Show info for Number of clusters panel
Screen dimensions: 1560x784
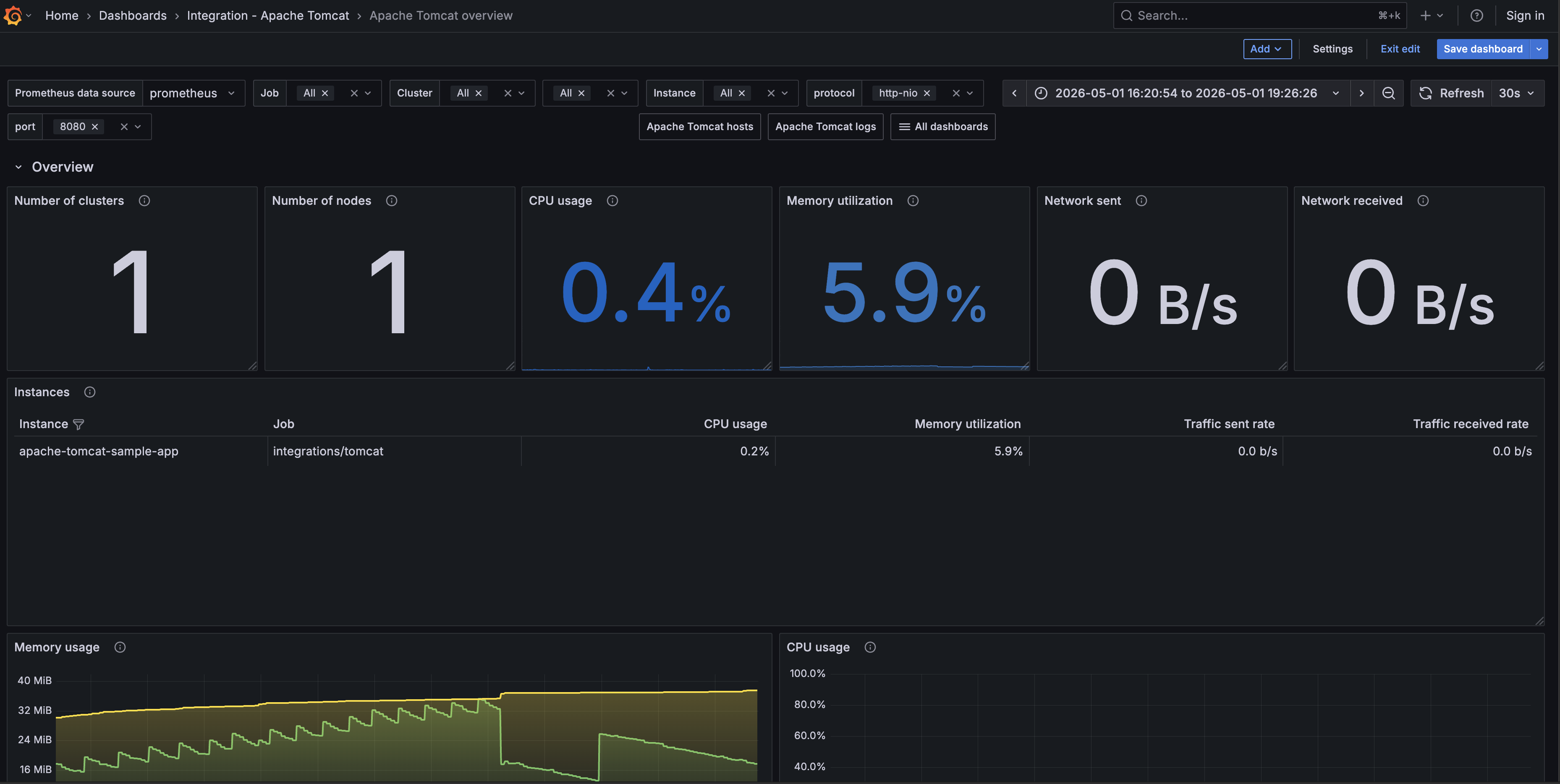tap(144, 201)
